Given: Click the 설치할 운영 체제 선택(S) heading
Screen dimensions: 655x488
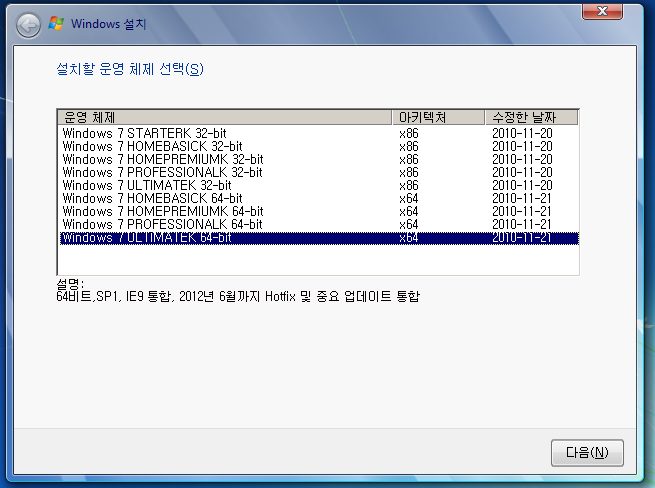Looking at the screenshot, I should pyautogui.click(x=130, y=69).
